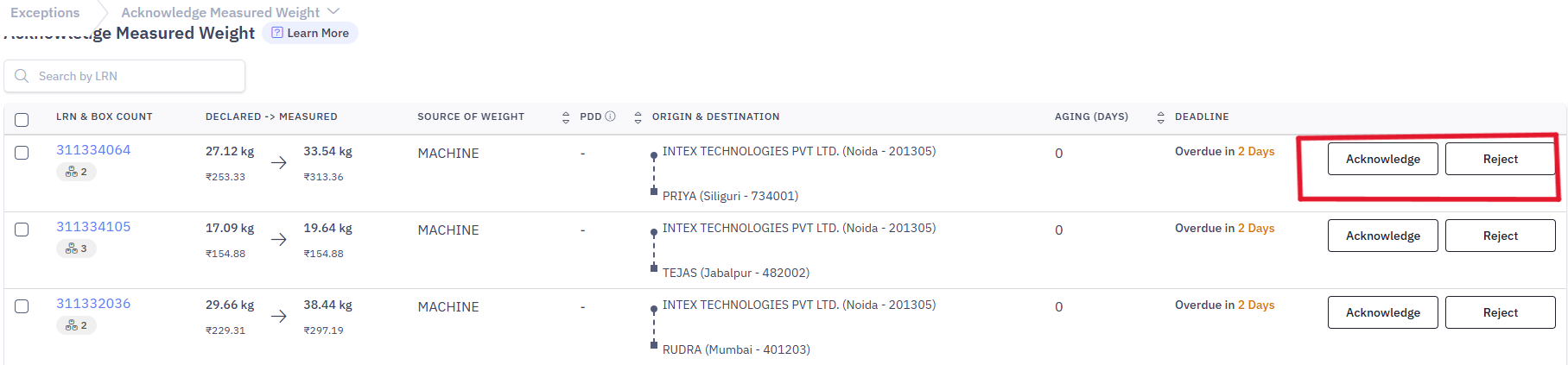Toggle the select-all header checkbox

click(22, 120)
